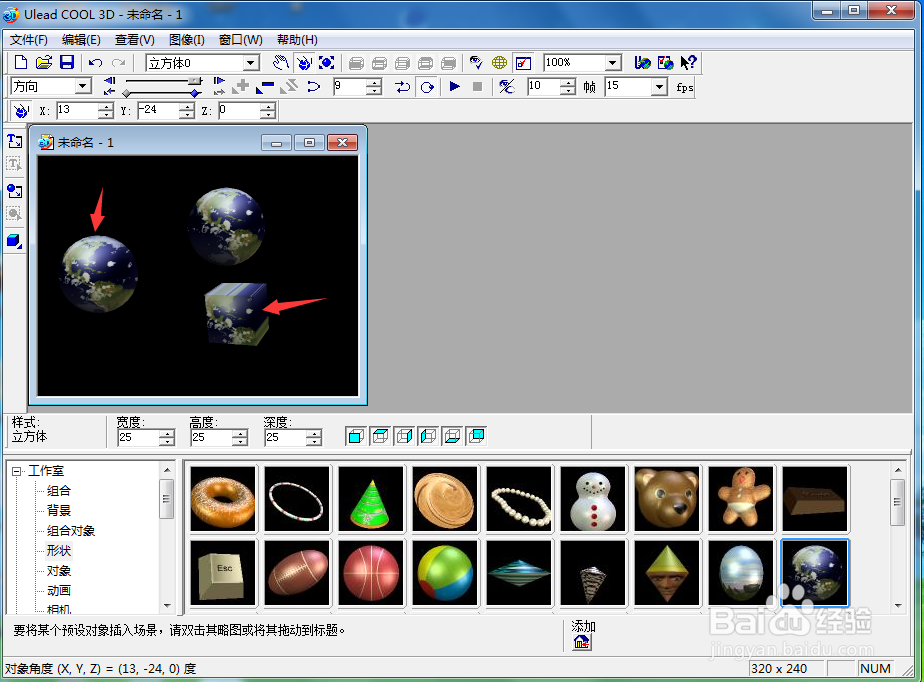Open the 图像(I) menu
This screenshot has height=682, width=924.
(186, 39)
